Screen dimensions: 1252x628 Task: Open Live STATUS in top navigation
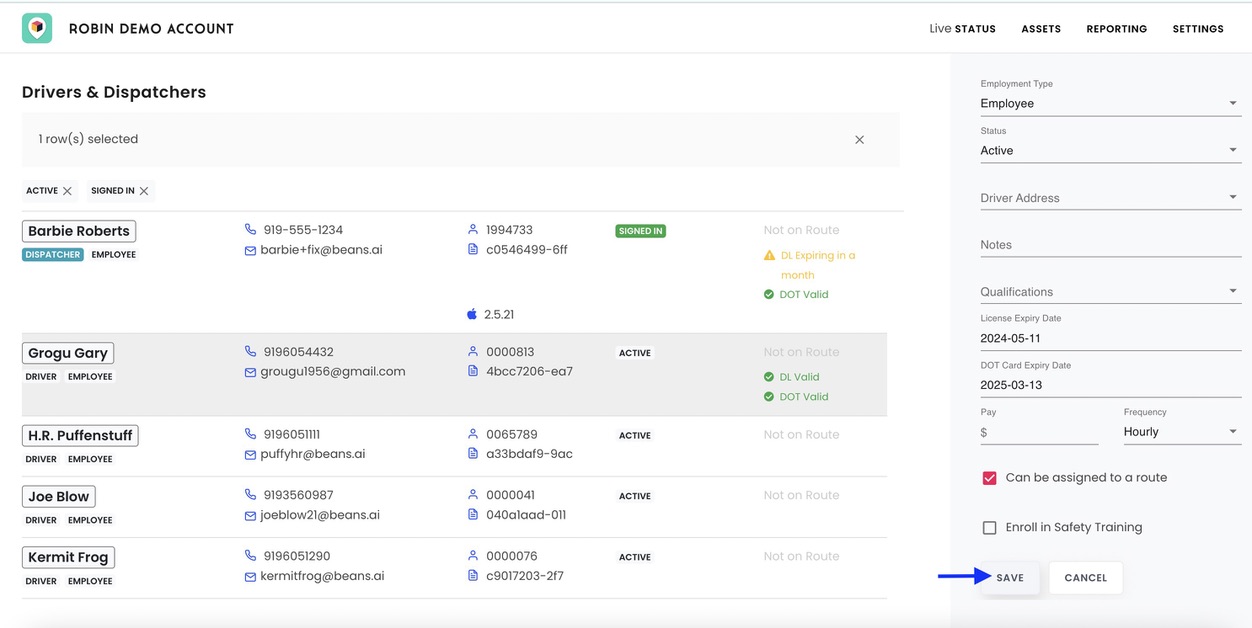962,29
